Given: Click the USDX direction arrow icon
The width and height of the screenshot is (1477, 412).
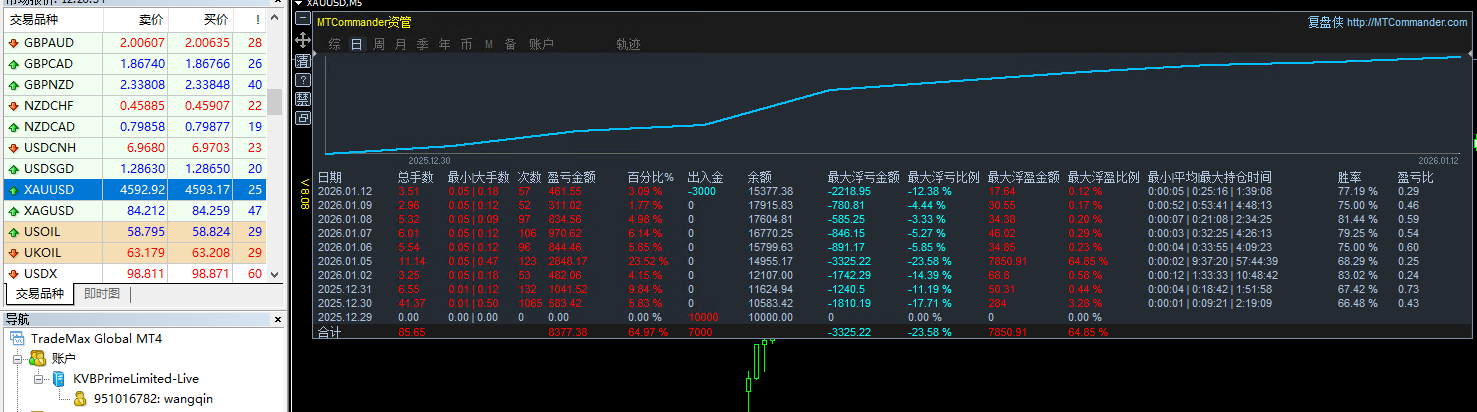Looking at the screenshot, I should pyautogui.click(x=13, y=274).
